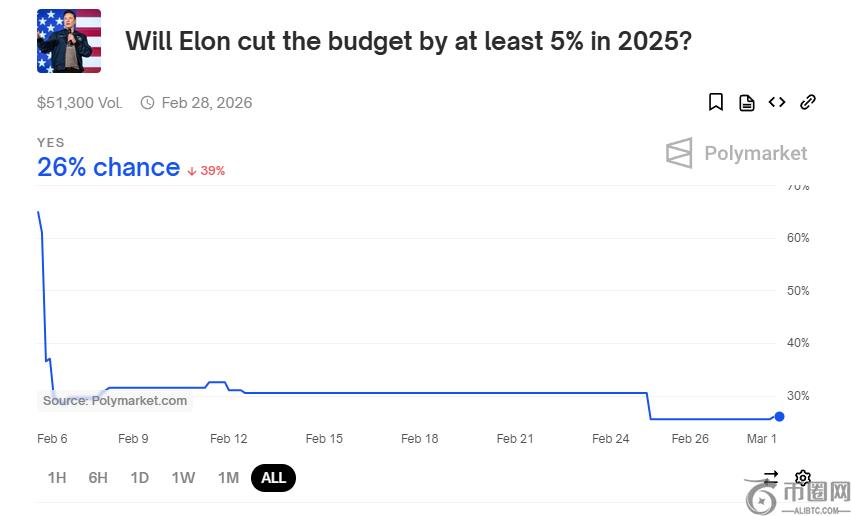Click the Polymarket logo watermark
The width and height of the screenshot is (851, 516).
tap(736, 153)
